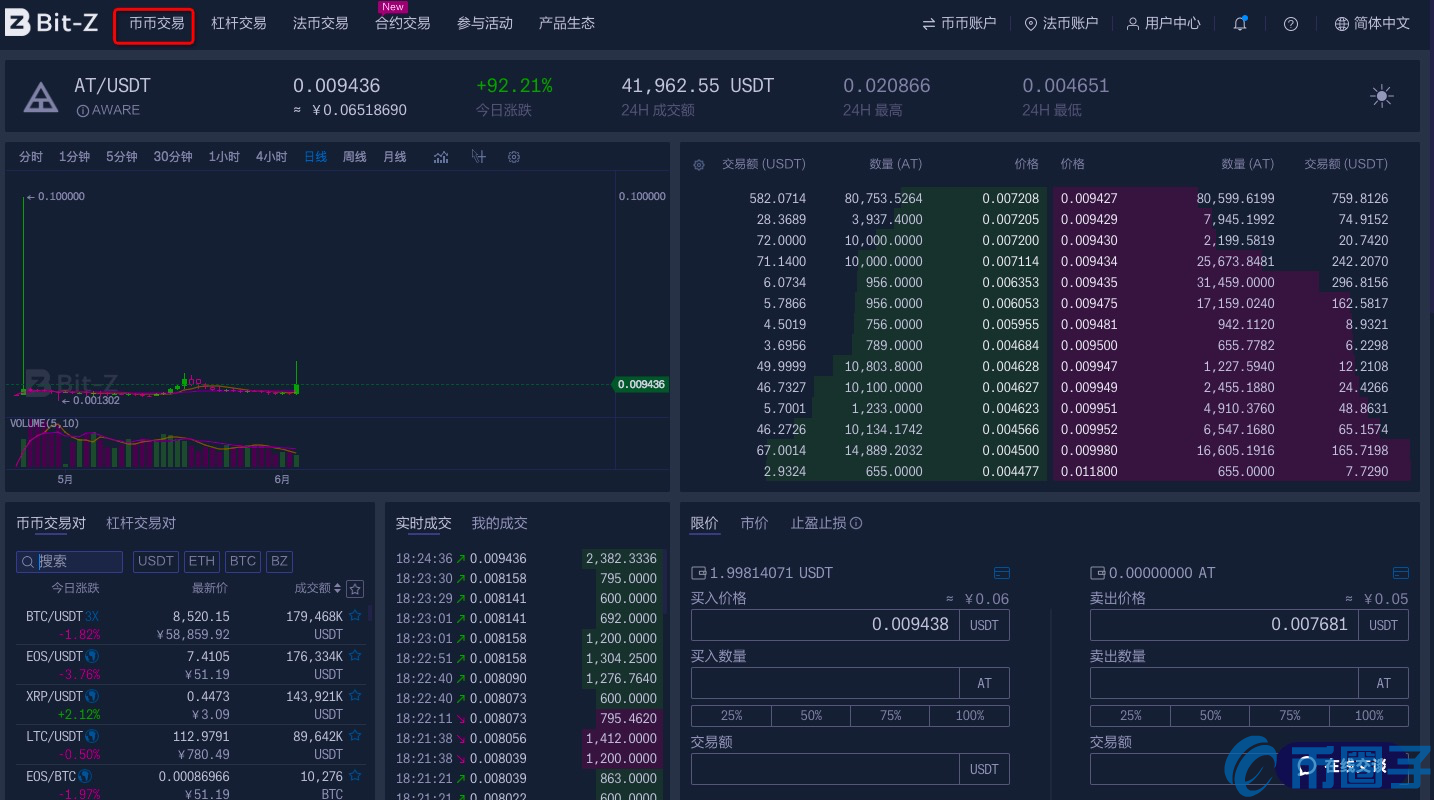The width and height of the screenshot is (1434, 800).
Task: Go to 杠杆交易 in top navigation
Action: (239, 23)
